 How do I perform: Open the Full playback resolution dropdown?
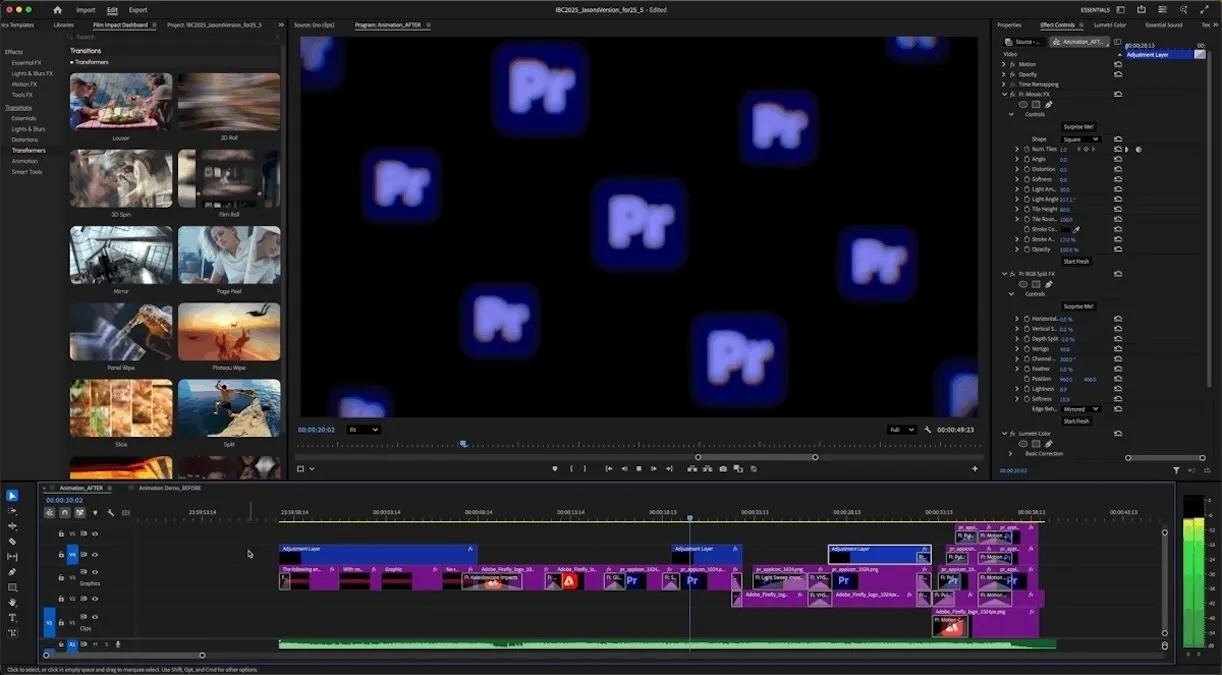point(901,430)
